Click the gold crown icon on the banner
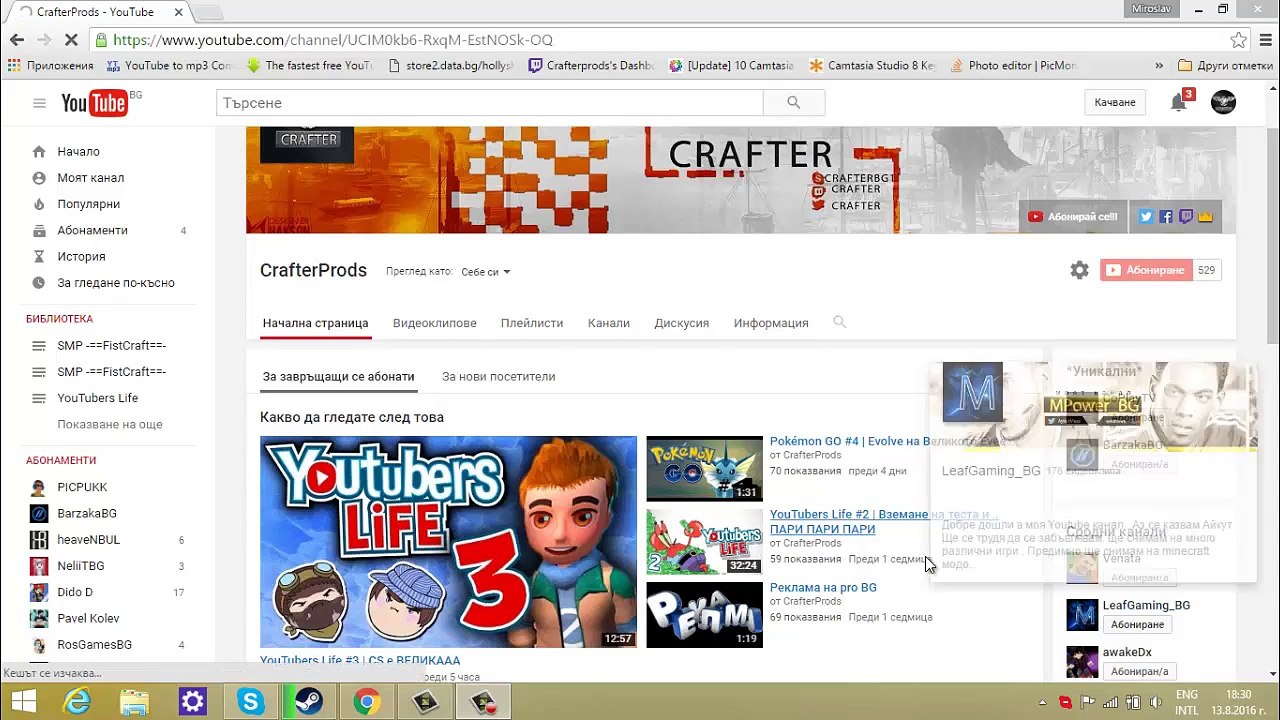This screenshot has width=1280, height=720. [1205, 217]
